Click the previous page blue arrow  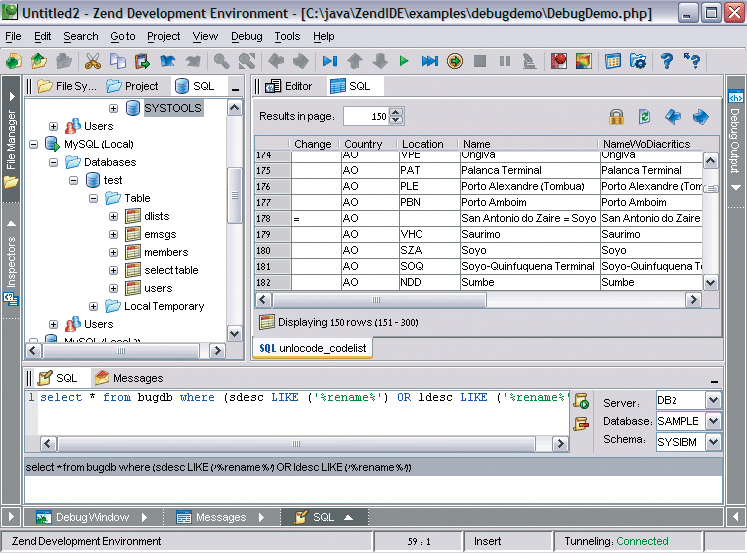(673, 117)
